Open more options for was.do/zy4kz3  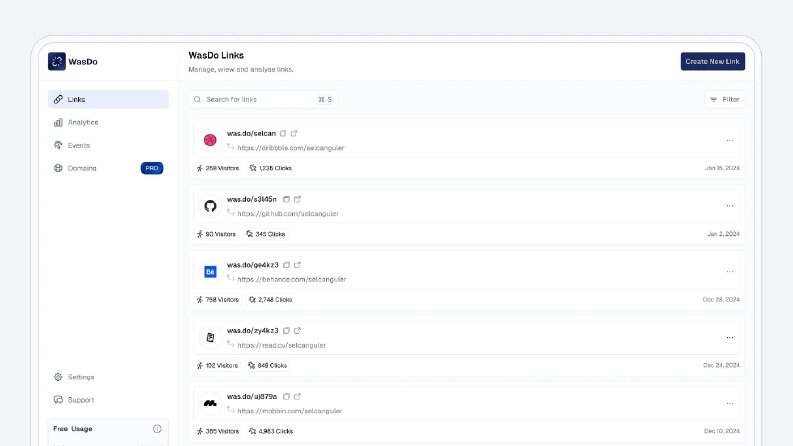point(730,337)
